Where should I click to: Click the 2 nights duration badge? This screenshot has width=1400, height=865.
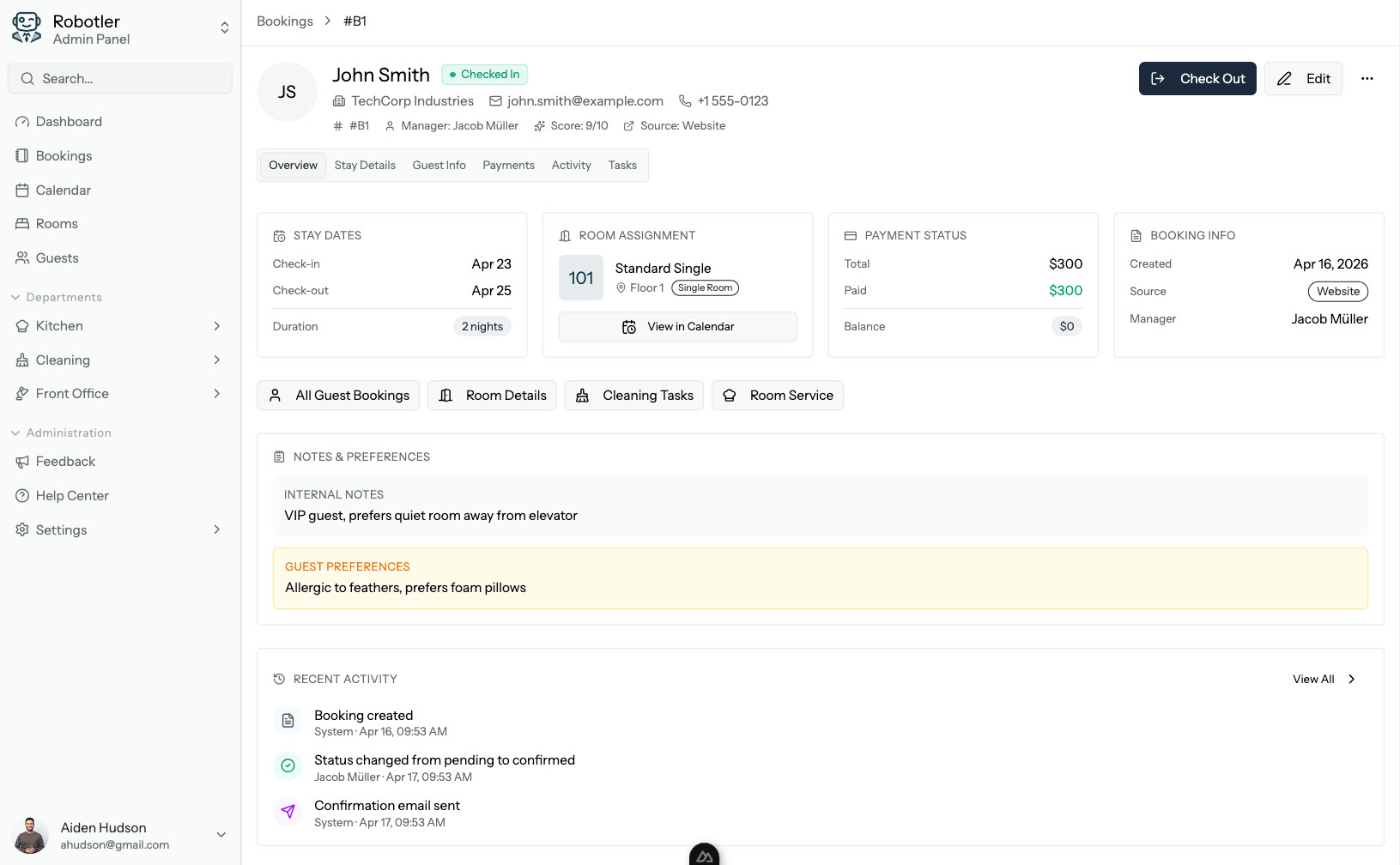[x=482, y=327]
